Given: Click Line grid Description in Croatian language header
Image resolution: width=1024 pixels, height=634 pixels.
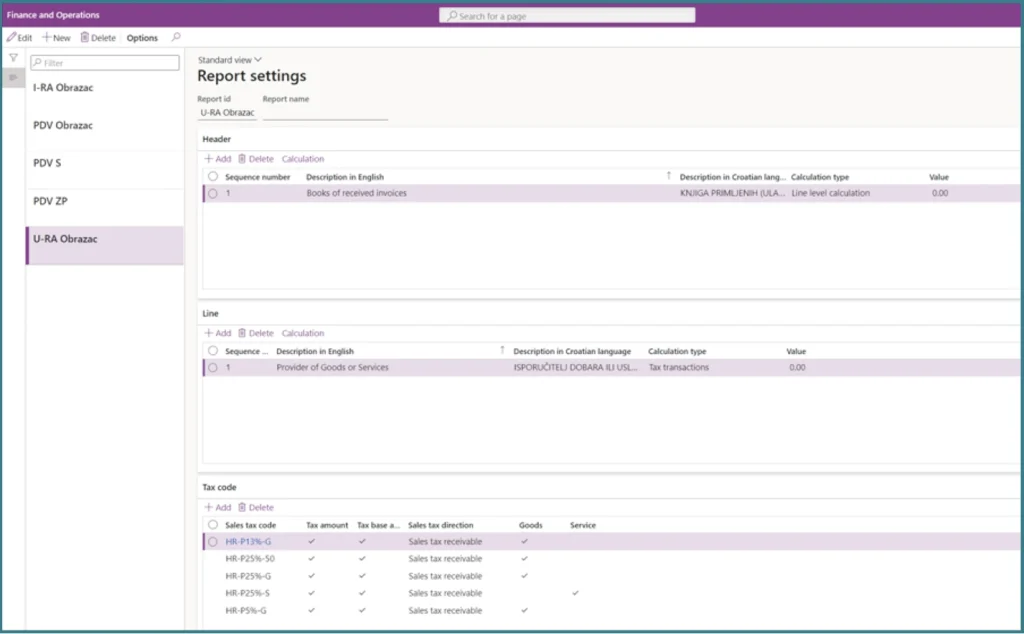Looking at the screenshot, I should coord(572,351).
